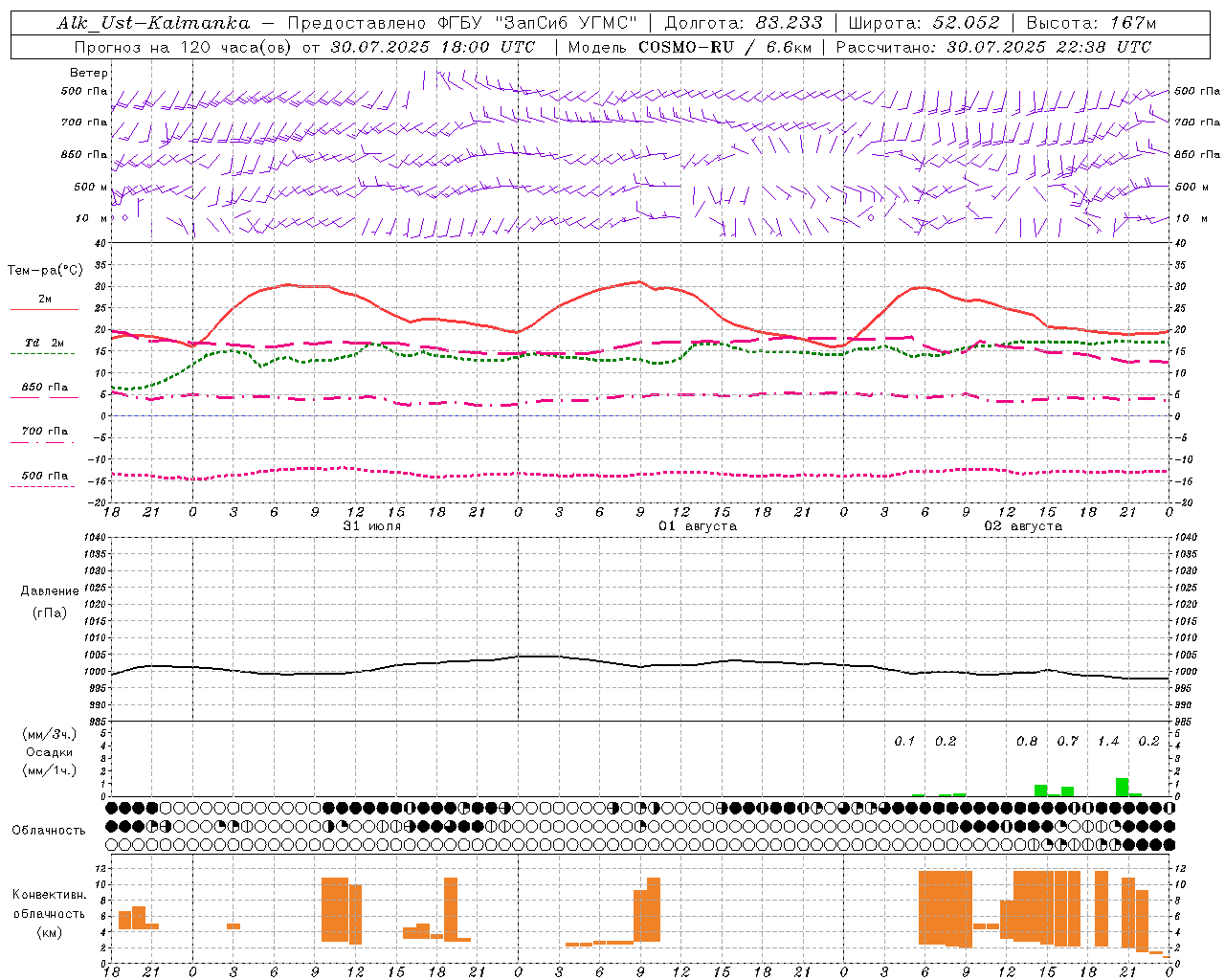Click the (км) unit label under облачность

point(50,931)
